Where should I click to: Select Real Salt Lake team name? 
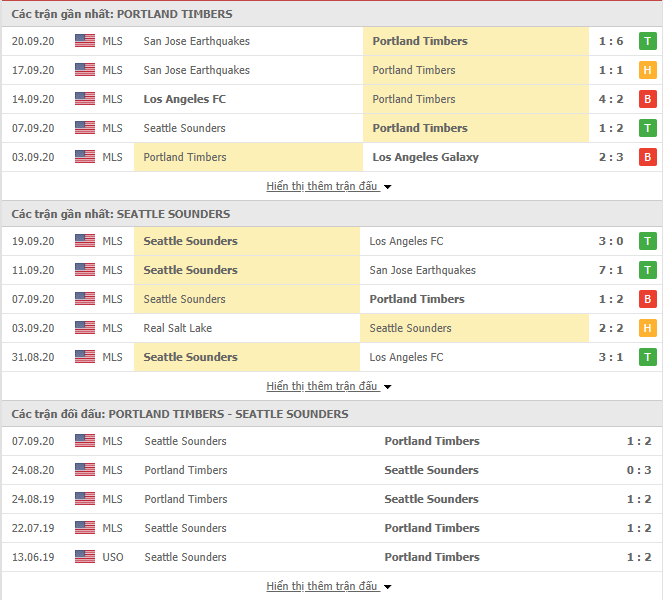[x=178, y=328]
